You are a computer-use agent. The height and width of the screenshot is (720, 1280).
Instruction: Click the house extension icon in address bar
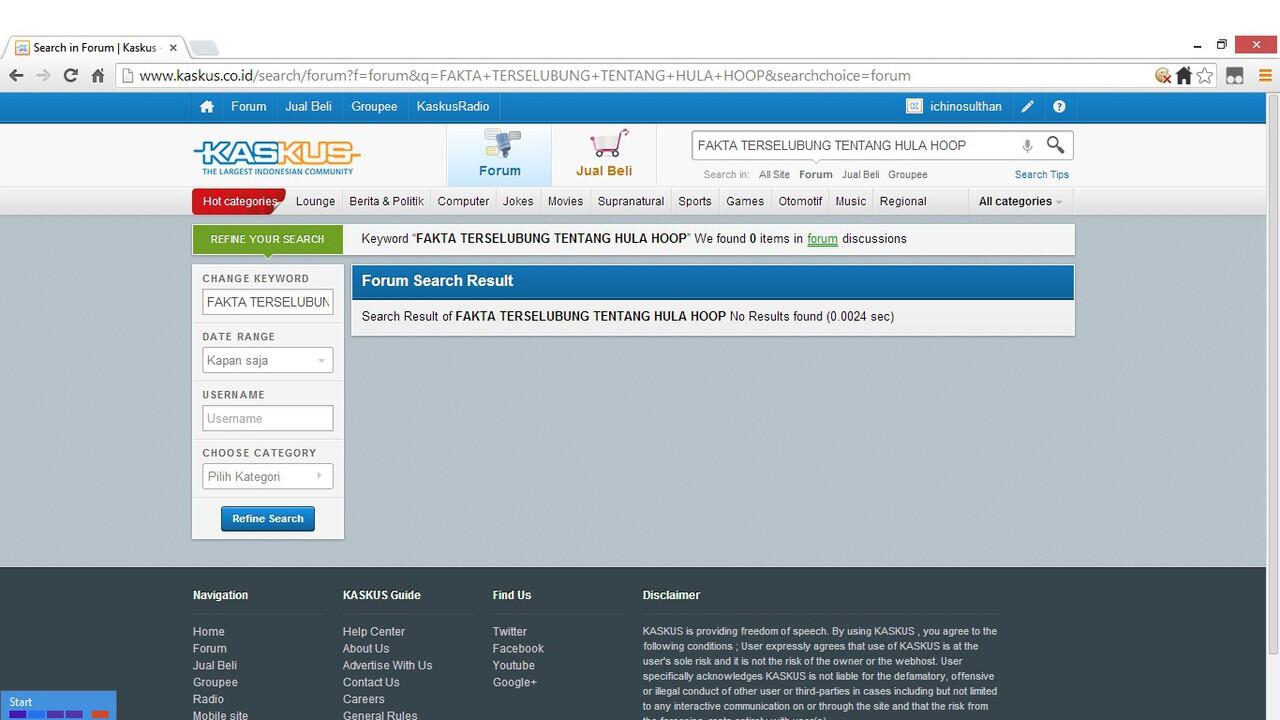click(x=1184, y=75)
